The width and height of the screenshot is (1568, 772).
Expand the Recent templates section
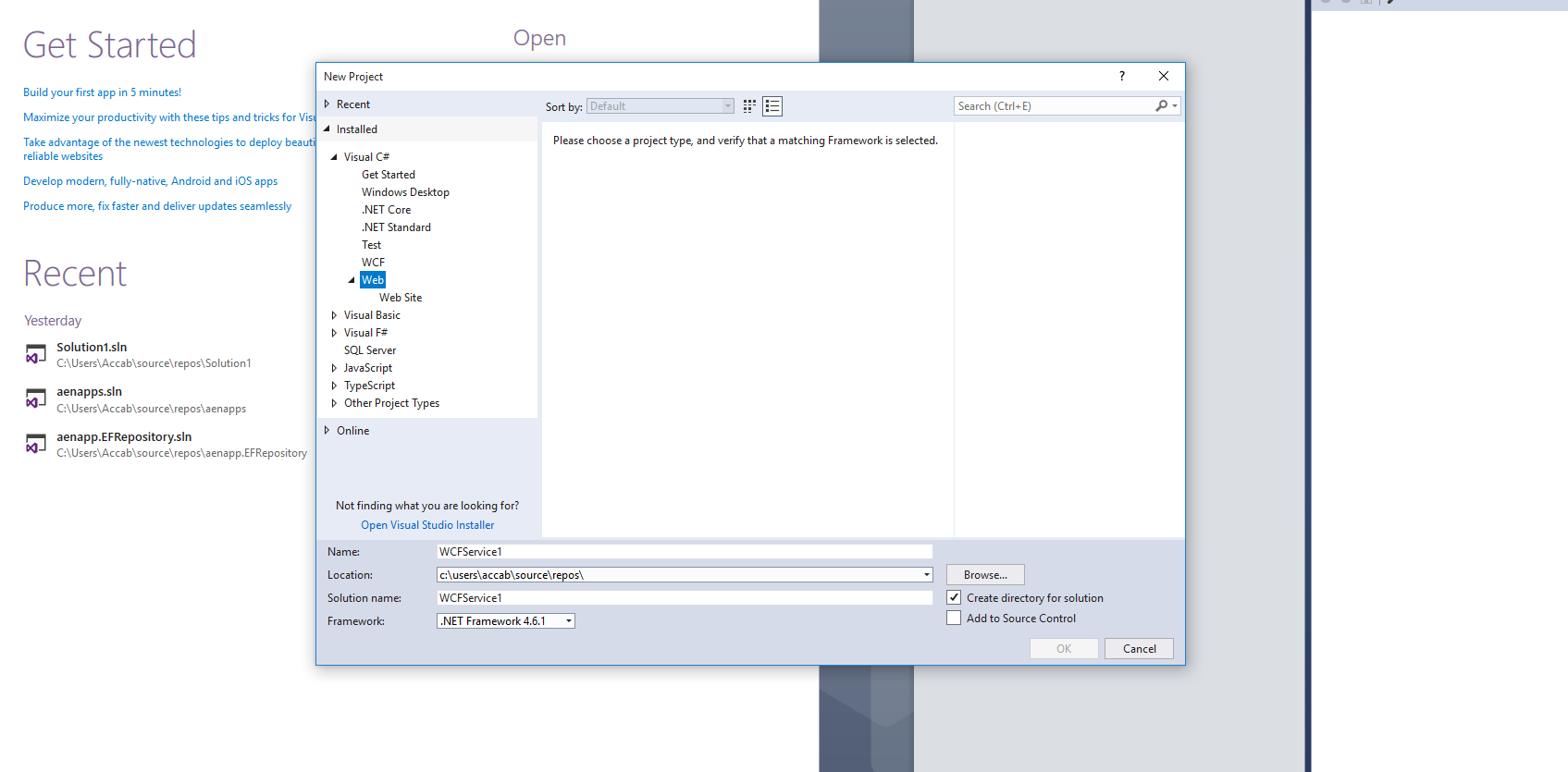tap(327, 104)
